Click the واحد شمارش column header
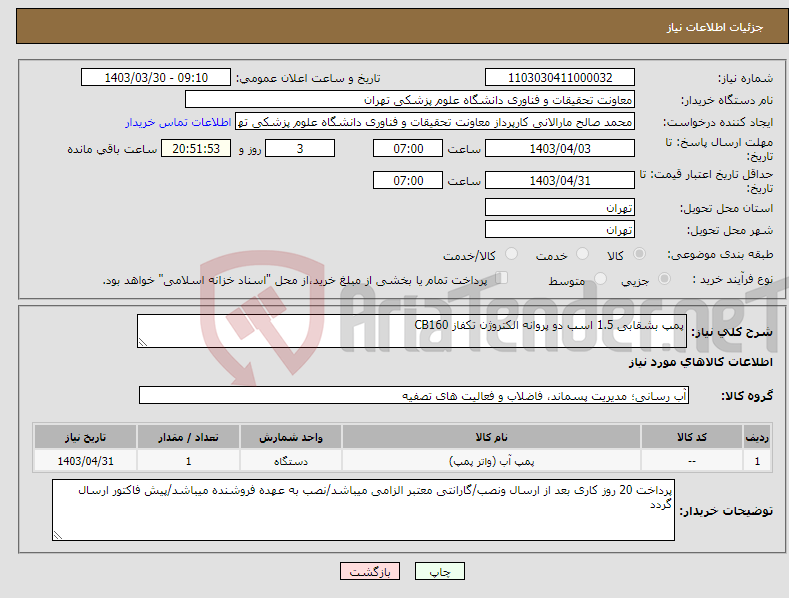Screen dimensions: 789x598 point(291,437)
